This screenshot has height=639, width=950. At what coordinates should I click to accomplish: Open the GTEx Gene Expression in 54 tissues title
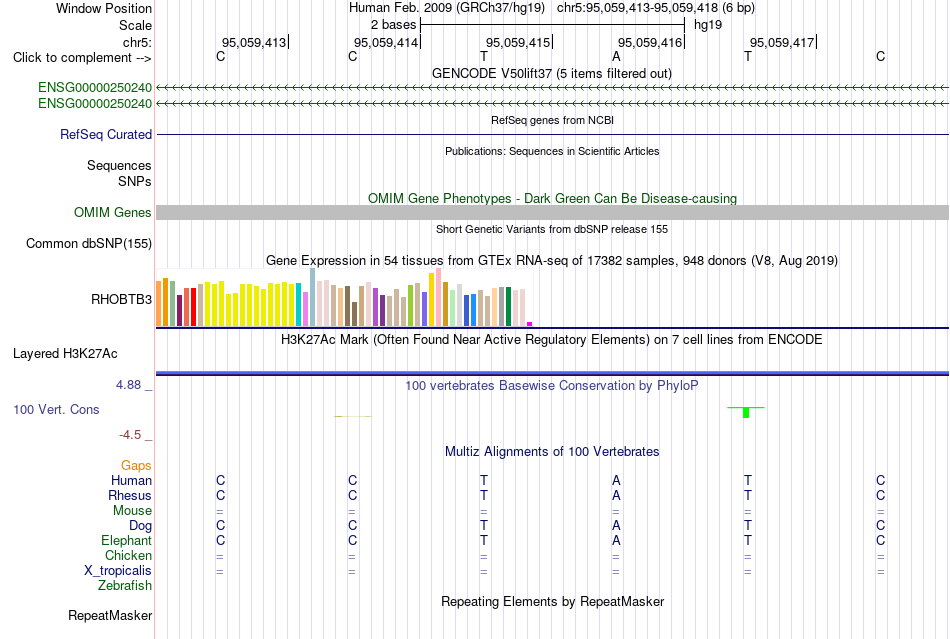(x=552, y=260)
